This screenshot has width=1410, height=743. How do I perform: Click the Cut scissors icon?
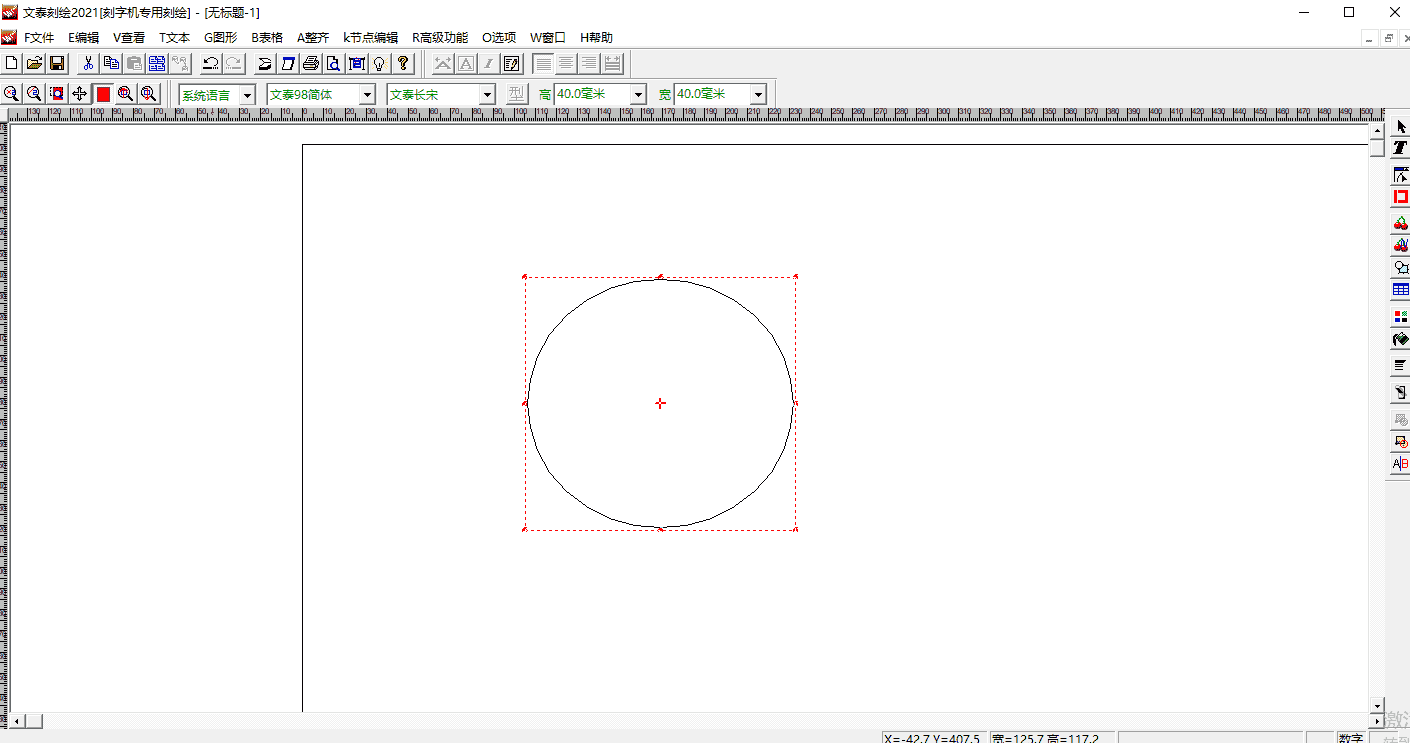[x=88, y=64]
